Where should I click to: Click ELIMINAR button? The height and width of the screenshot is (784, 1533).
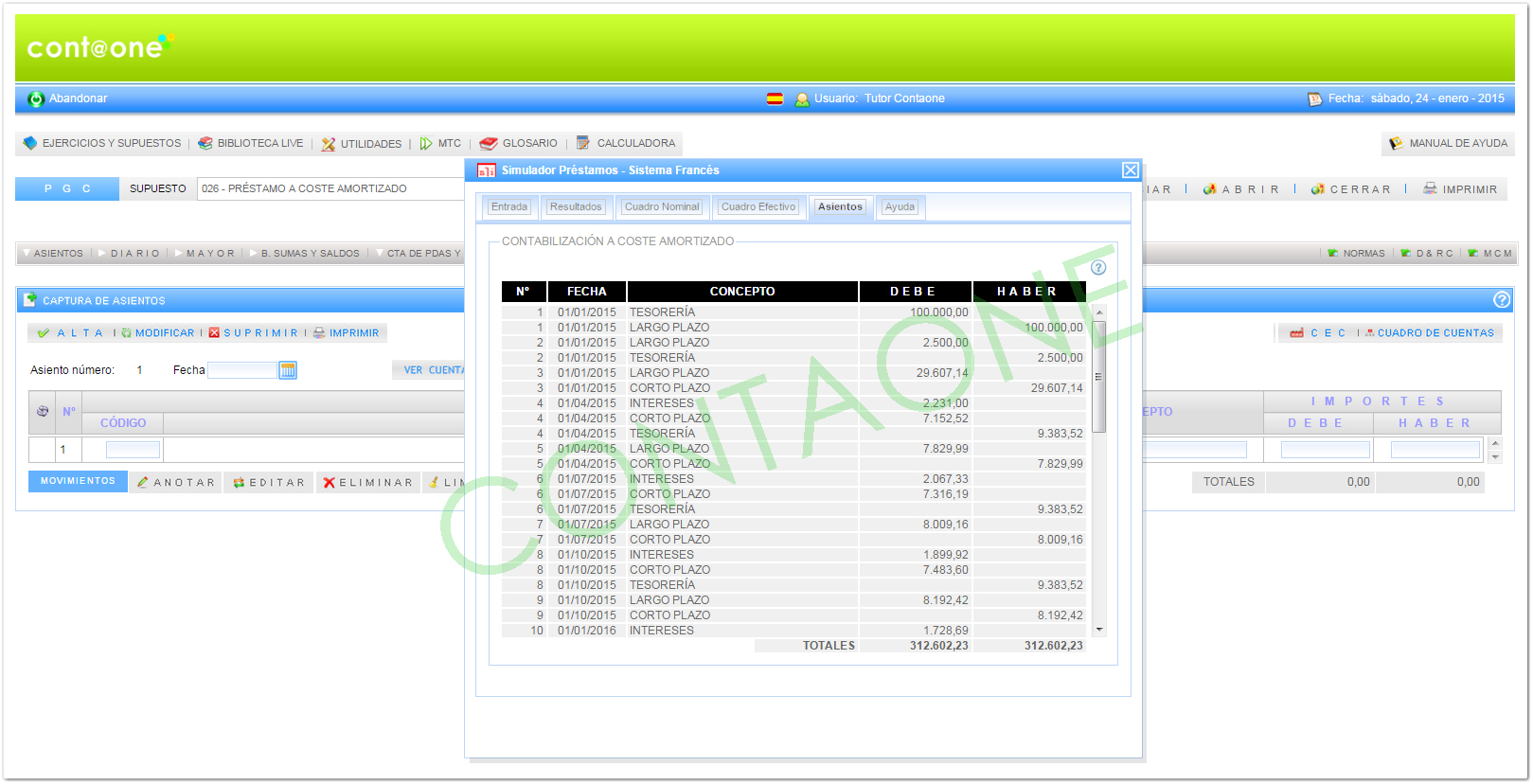coord(368,483)
